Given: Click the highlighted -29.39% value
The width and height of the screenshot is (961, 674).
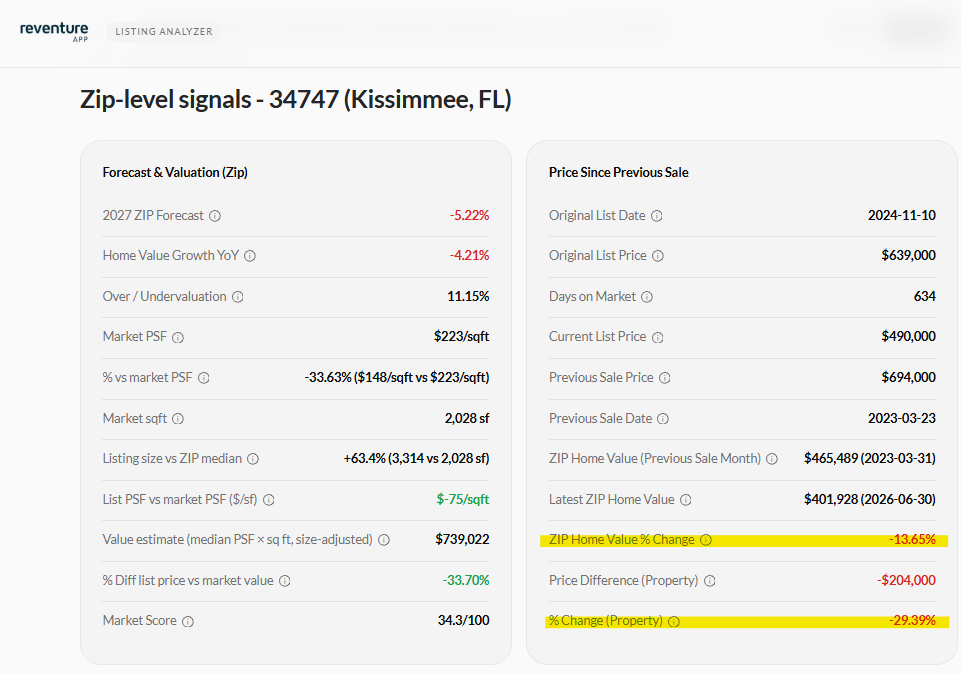Looking at the screenshot, I should pos(913,621).
